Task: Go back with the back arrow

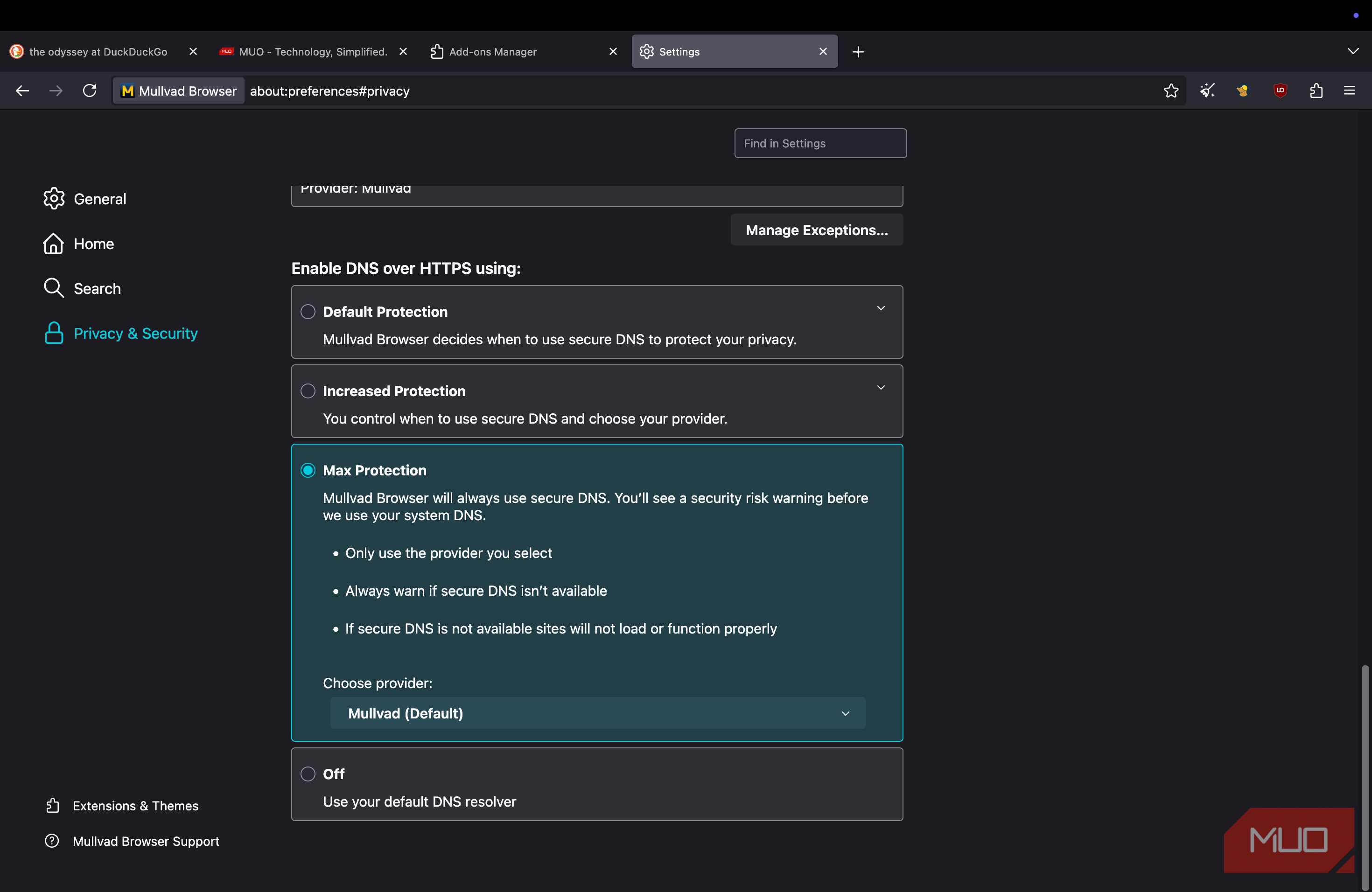Action: [22, 91]
